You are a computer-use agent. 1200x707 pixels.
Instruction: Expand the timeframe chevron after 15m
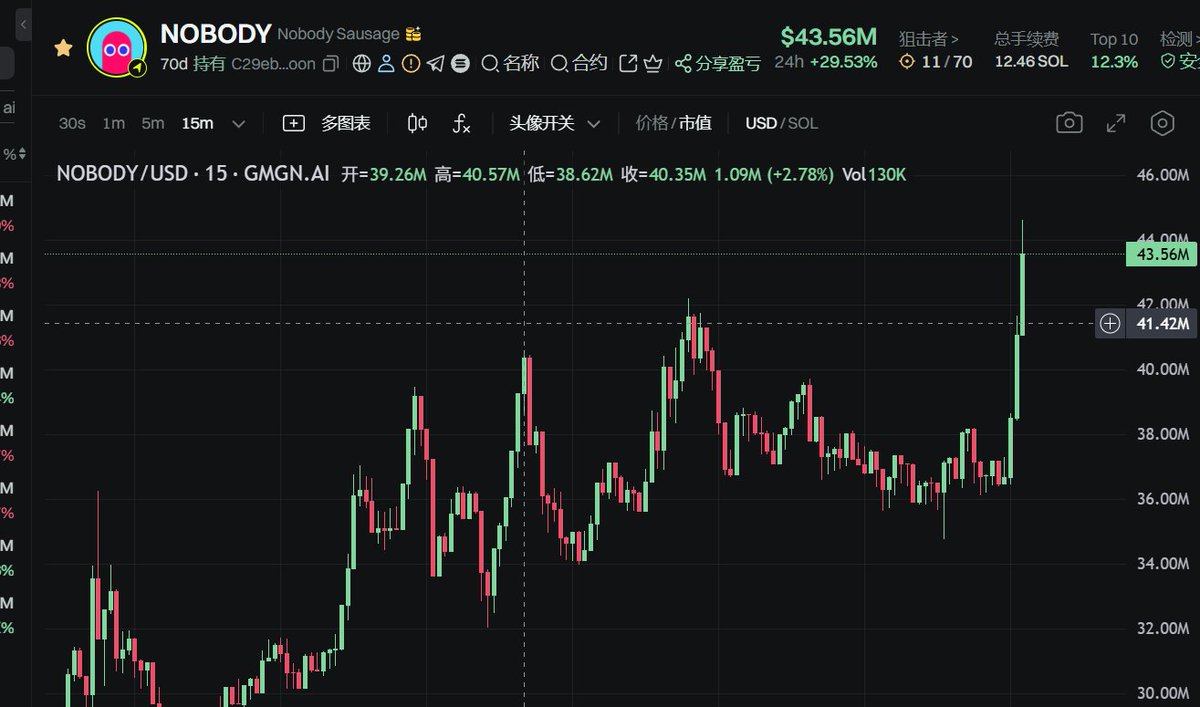tap(238, 123)
